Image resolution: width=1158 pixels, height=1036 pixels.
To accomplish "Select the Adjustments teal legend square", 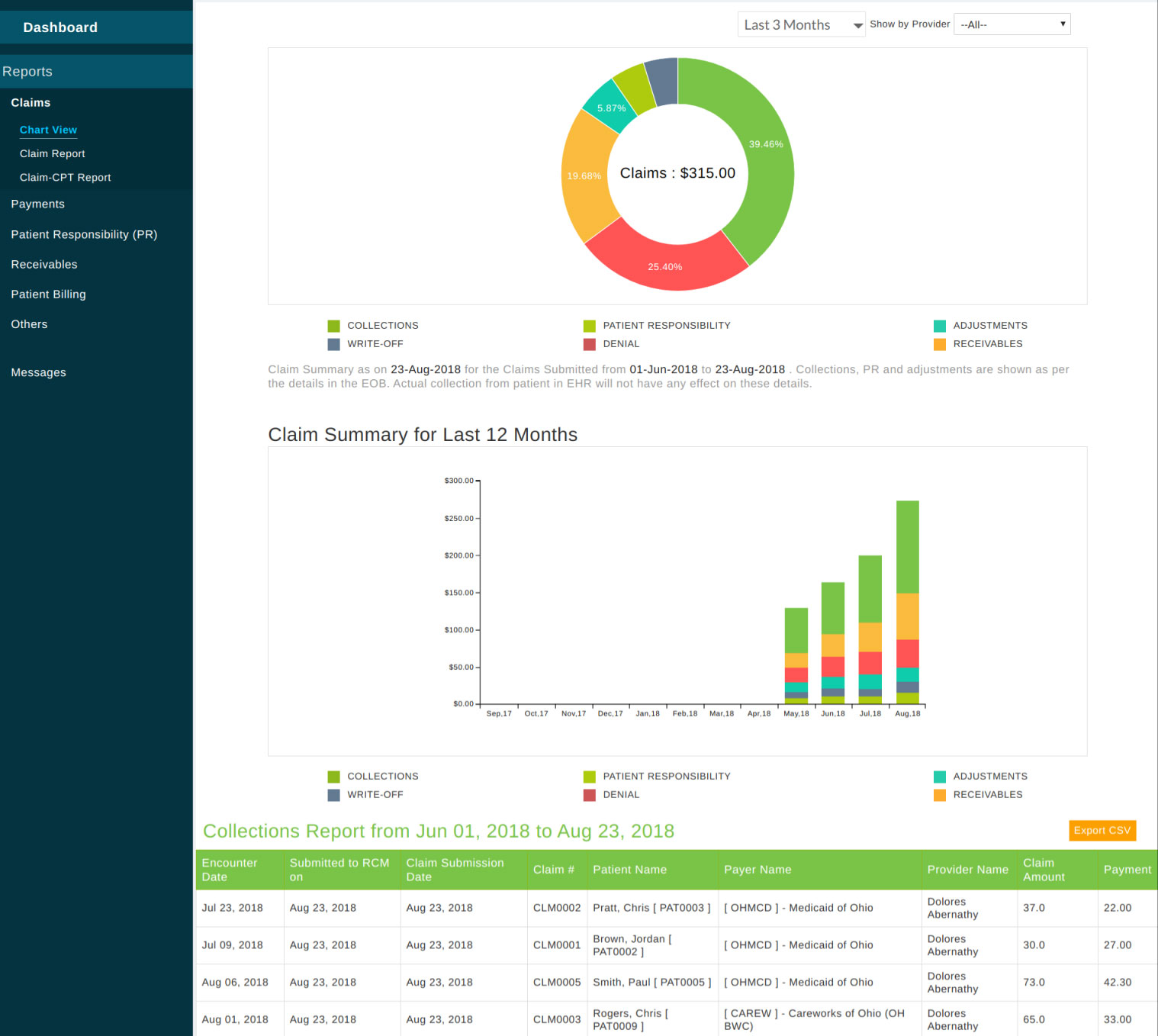I will 940,325.
